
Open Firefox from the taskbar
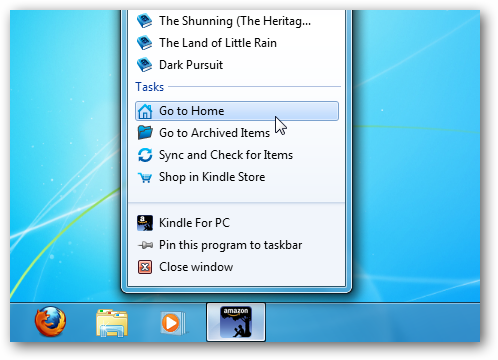(x=50, y=322)
